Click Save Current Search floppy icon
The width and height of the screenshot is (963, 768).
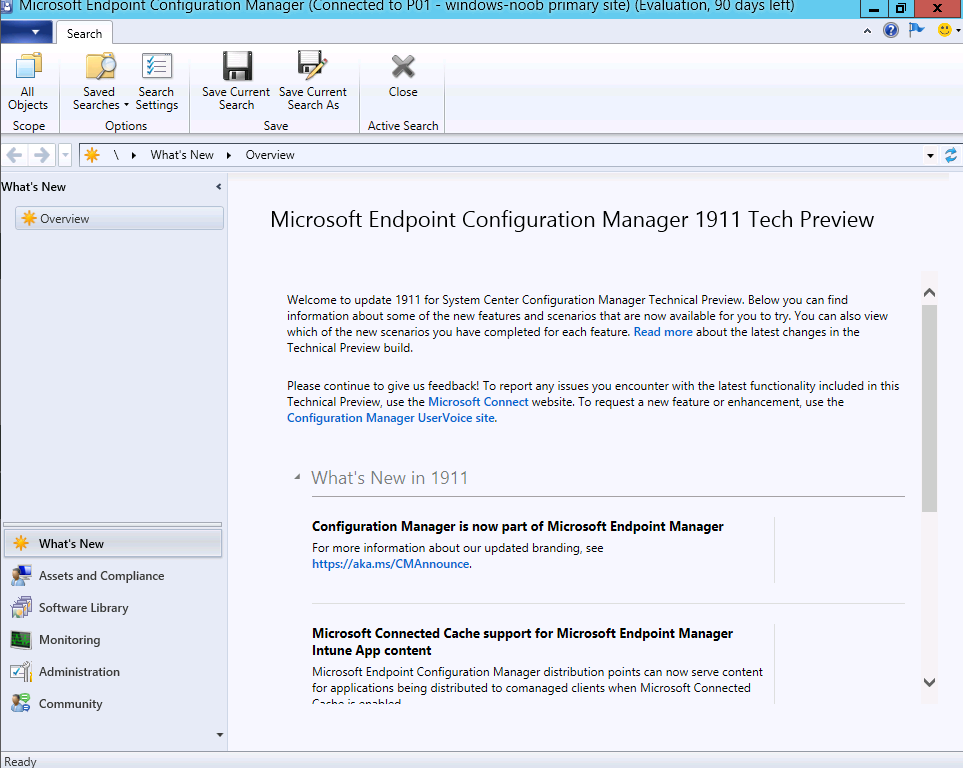pyautogui.click(x=236, y=66)
